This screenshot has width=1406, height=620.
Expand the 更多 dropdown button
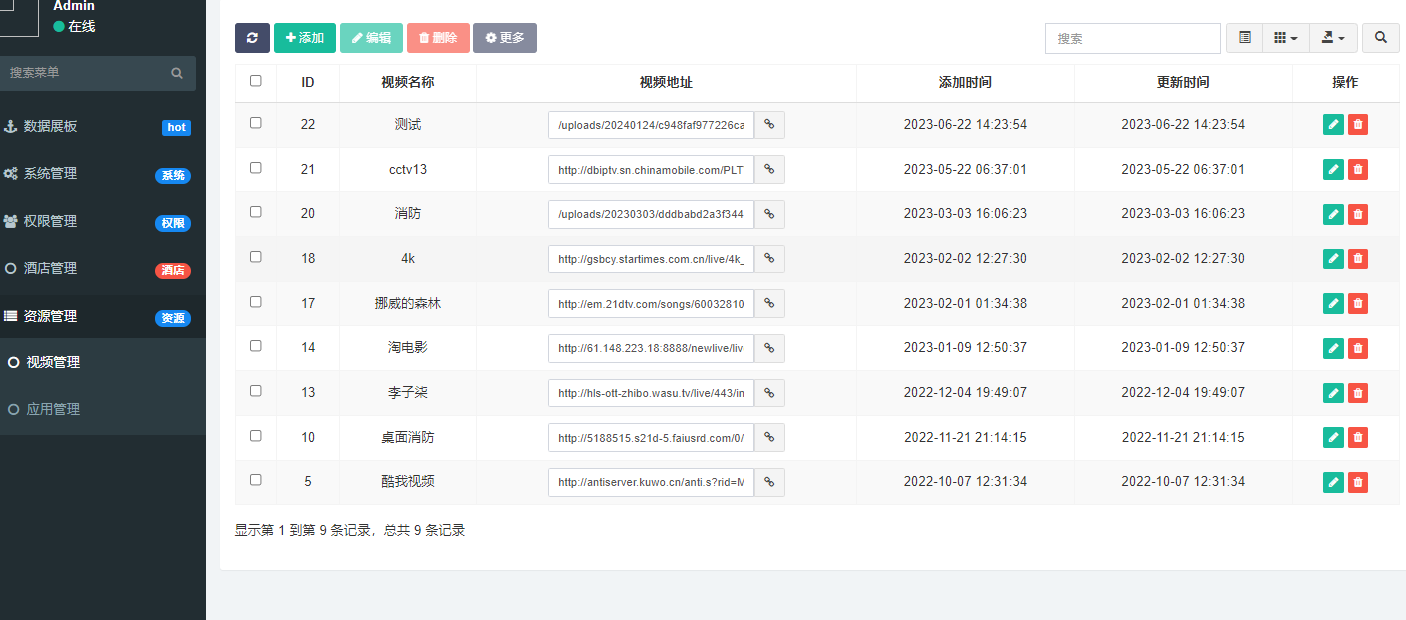tap(504, 38)
